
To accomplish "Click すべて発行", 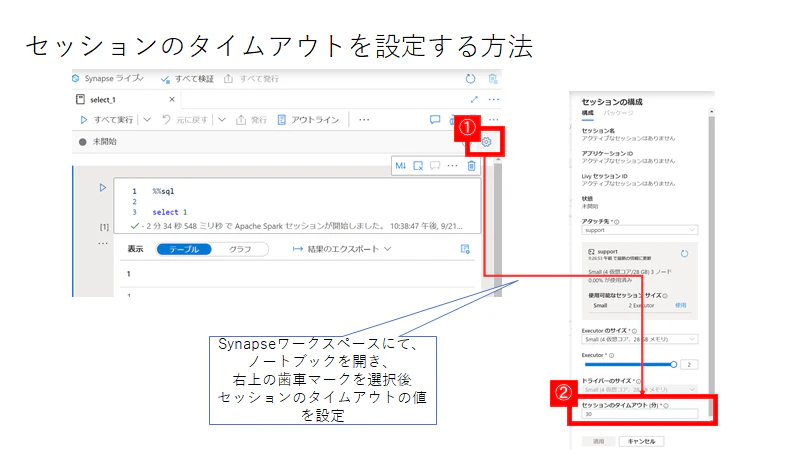I will coord(252,79).
